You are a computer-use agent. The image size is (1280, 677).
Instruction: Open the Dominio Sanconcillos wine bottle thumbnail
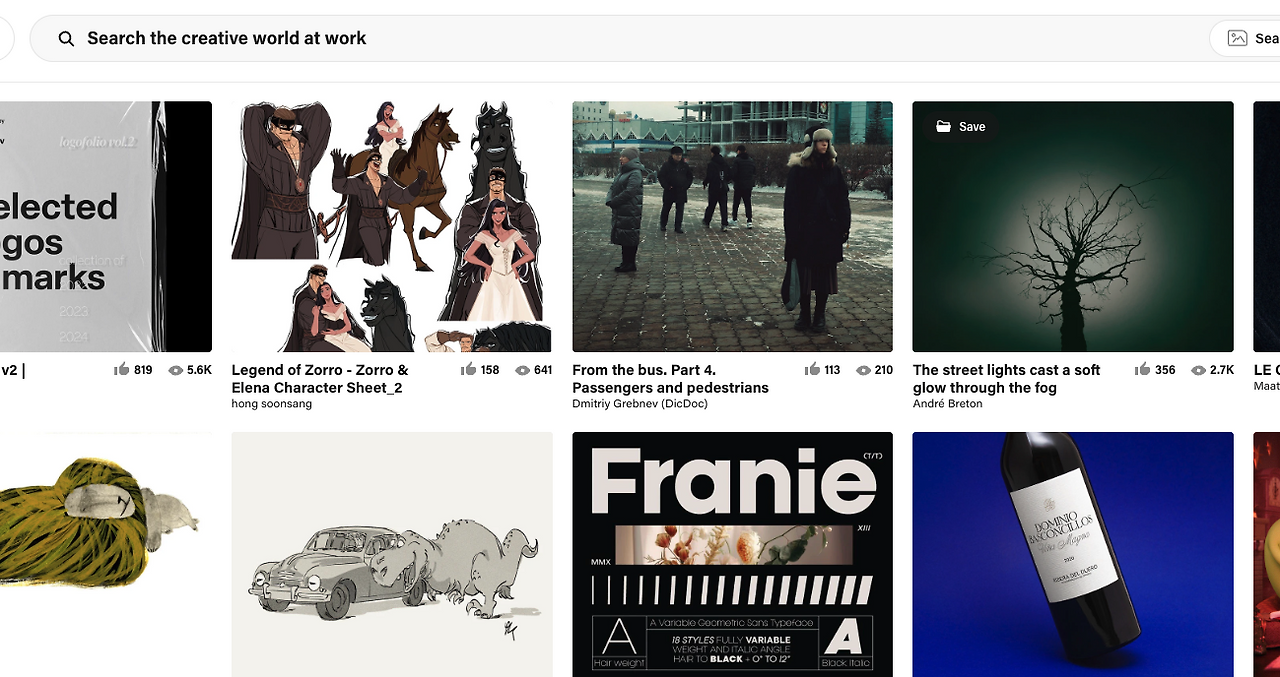[x=1073, y=555]
